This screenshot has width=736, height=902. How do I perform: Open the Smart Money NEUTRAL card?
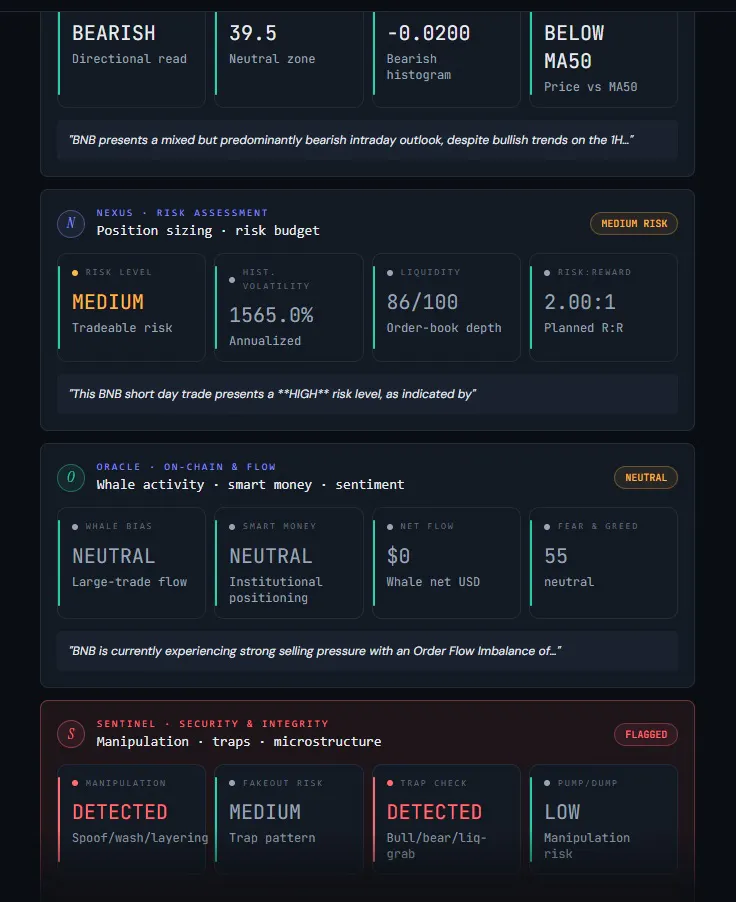(289, 563)
